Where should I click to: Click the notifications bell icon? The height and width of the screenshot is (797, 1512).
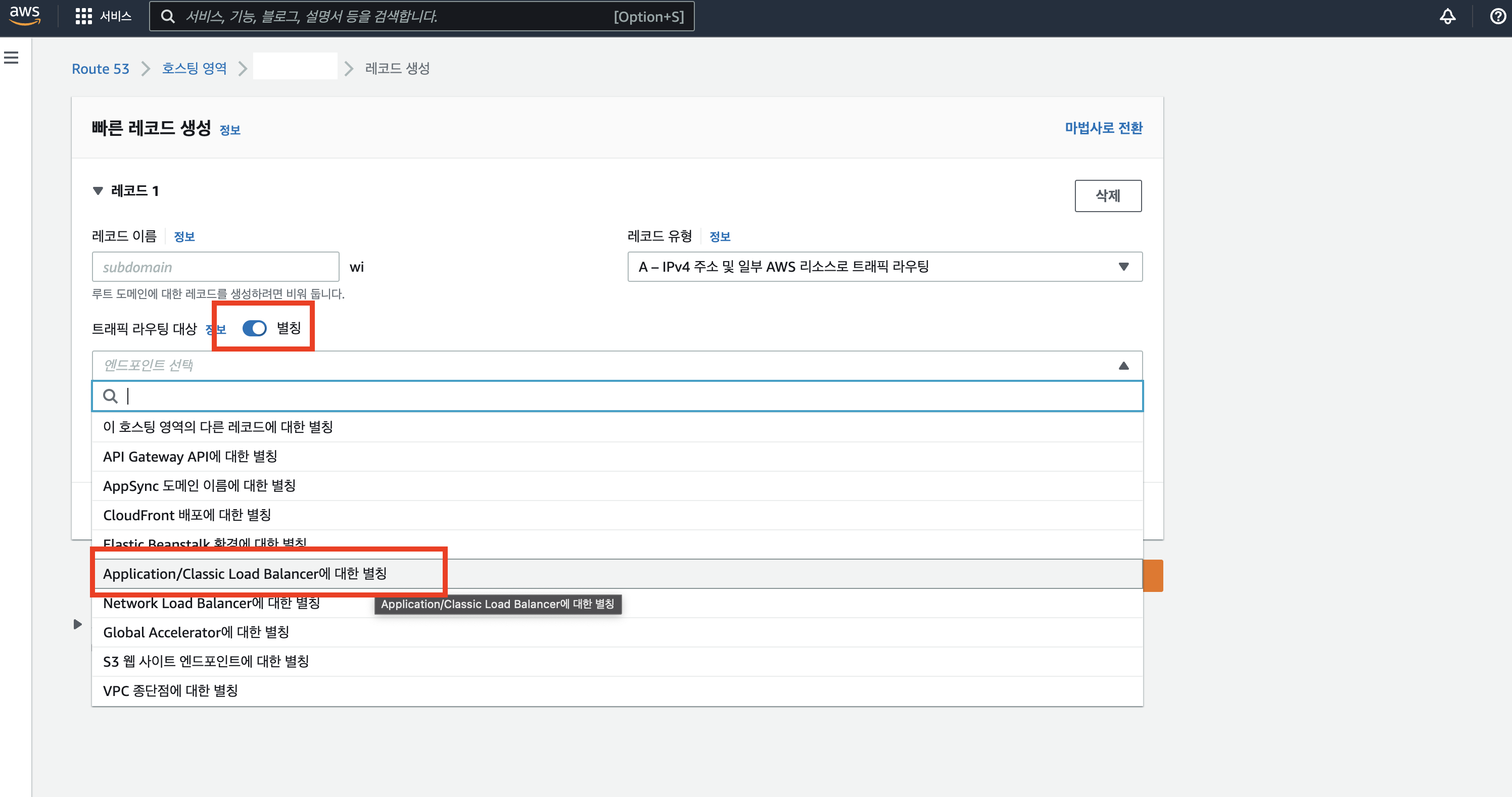click(1447, 17)
